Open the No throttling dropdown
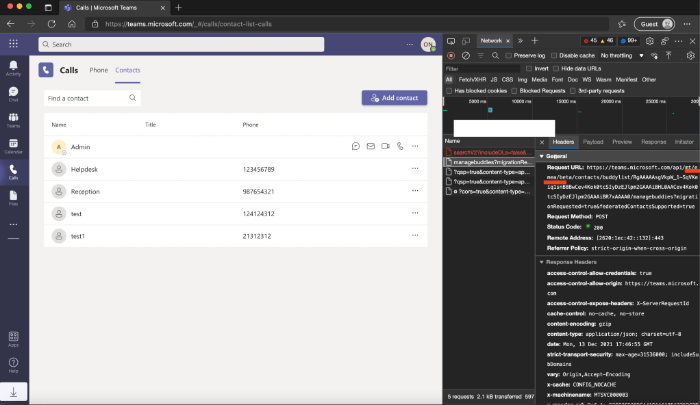The height and width of the screenshot is (405, 700). coord(622,56)
